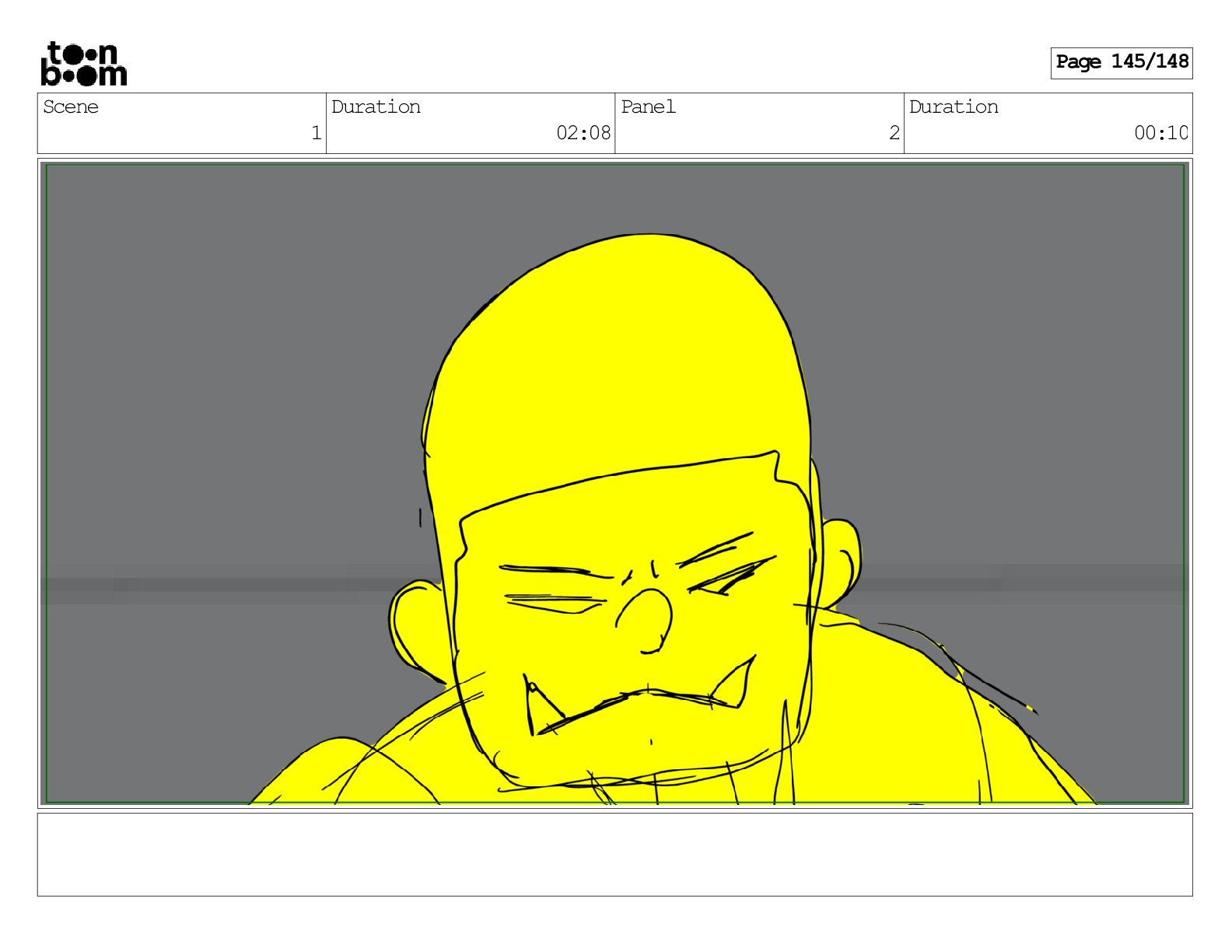1232x952 pixels.
Task: Click the Toon Boom logo
Action: [x=84, y=63]
